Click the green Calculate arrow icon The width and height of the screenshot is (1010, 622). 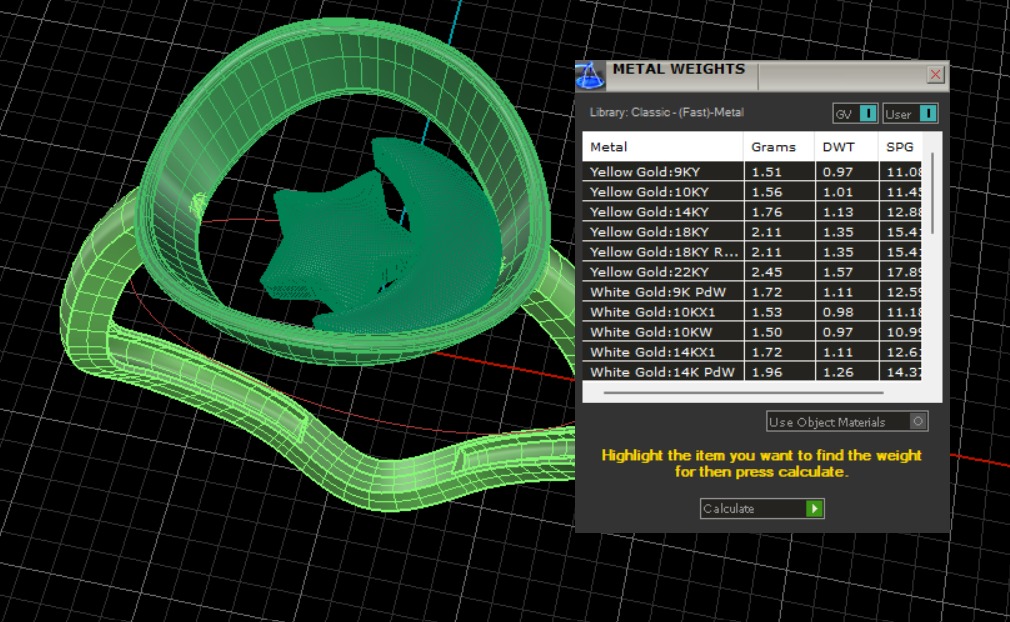tap(814, 509)
